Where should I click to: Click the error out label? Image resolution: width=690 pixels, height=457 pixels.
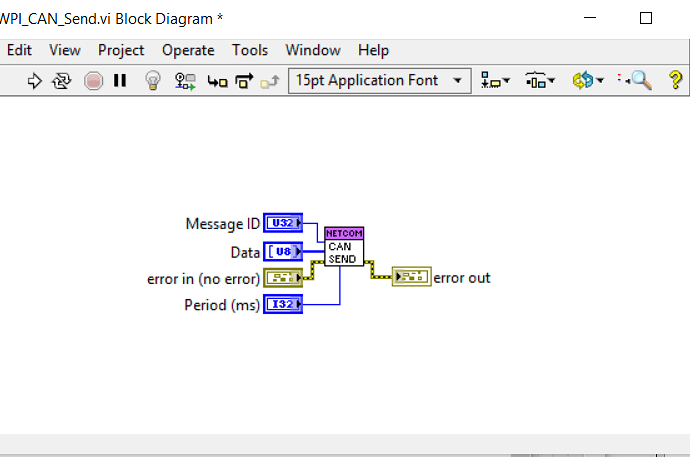(462, 278)
